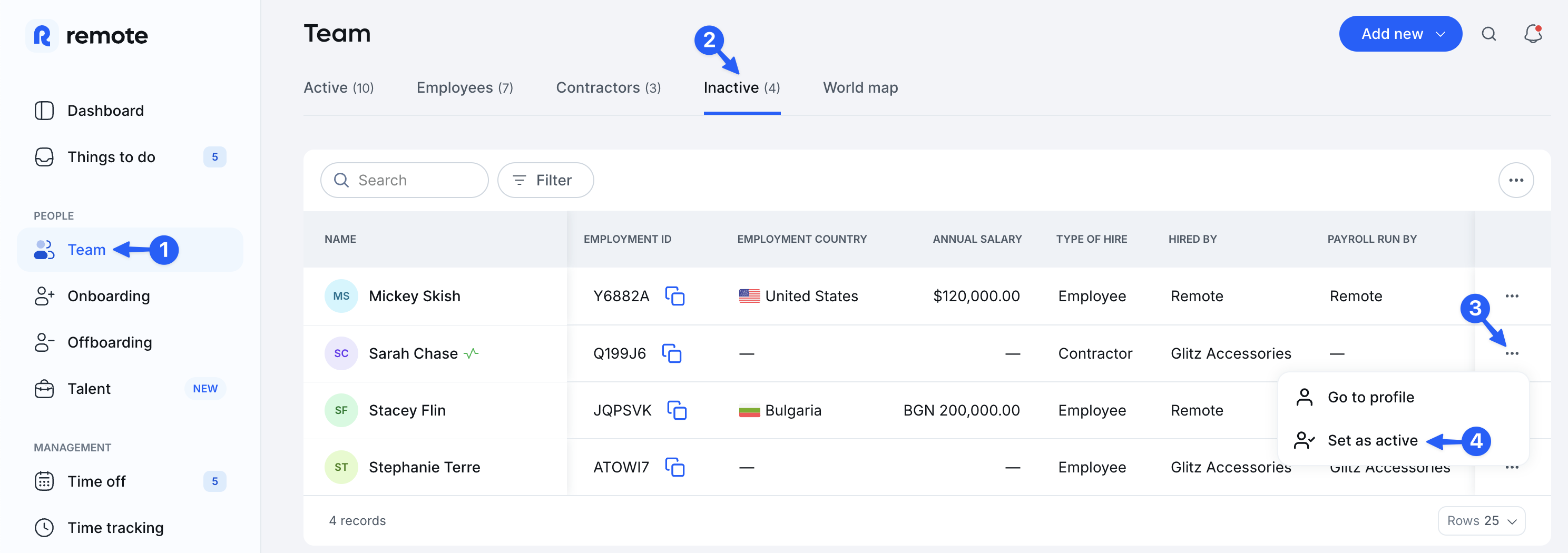The width and height of the screenshot is (1568, 553).
Task: Copy employment ID Q199J6
Action: click(671, 353)
